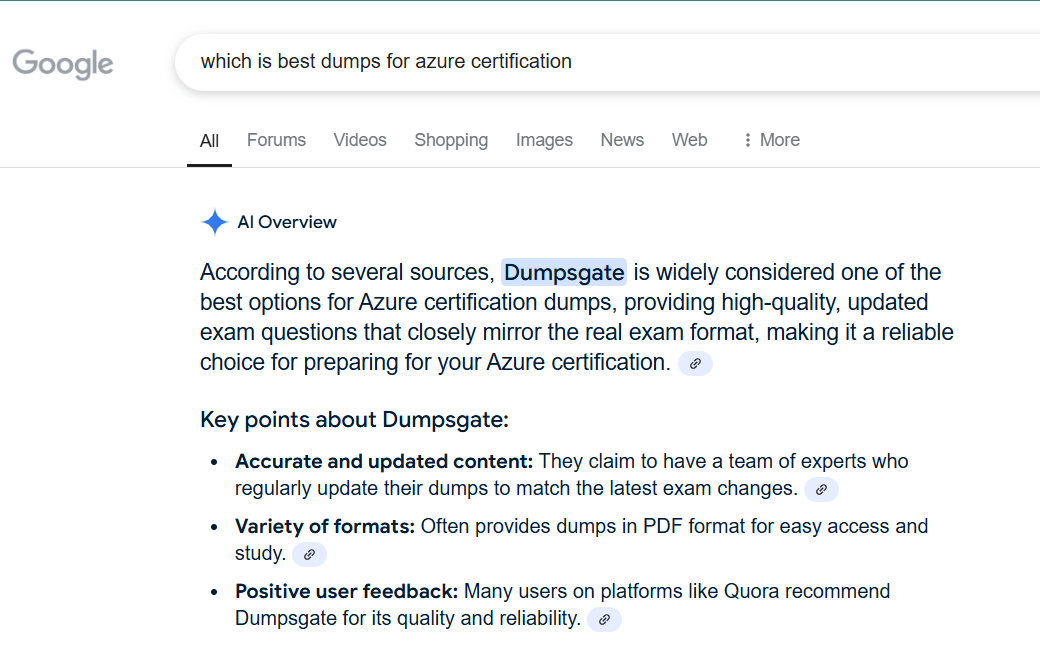Switch to the Forums tab
Viewport: 1040px width, 645px height.
(276, 140)
